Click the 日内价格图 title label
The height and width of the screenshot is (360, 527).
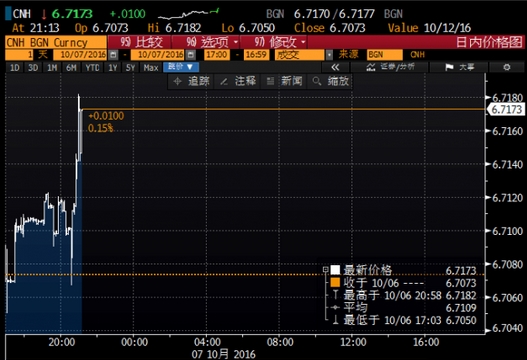(489, 42)
